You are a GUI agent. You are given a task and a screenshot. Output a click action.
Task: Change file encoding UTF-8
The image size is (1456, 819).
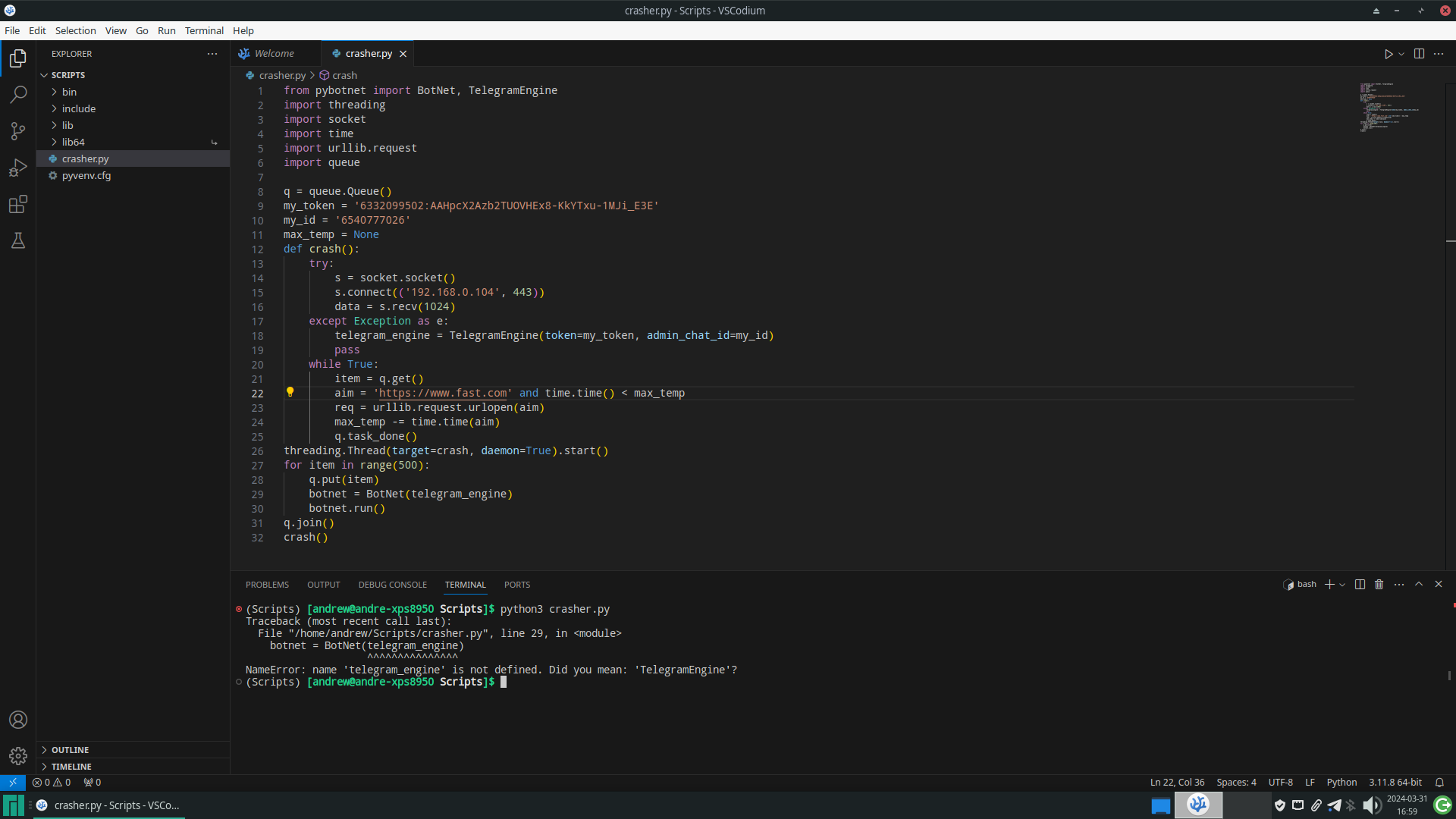point(1280,783)
